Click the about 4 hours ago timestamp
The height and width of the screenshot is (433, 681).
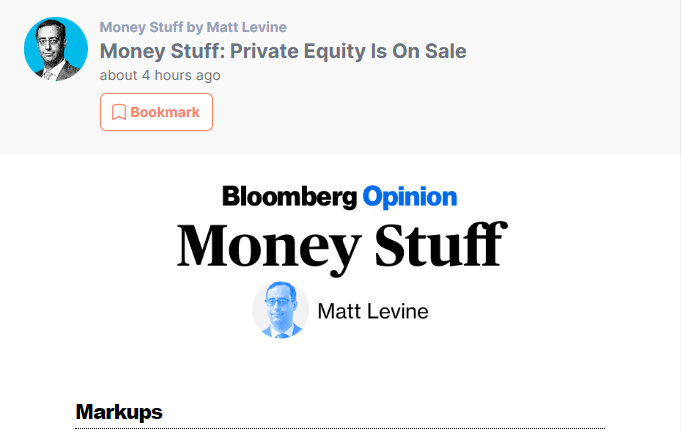(160, 75)
